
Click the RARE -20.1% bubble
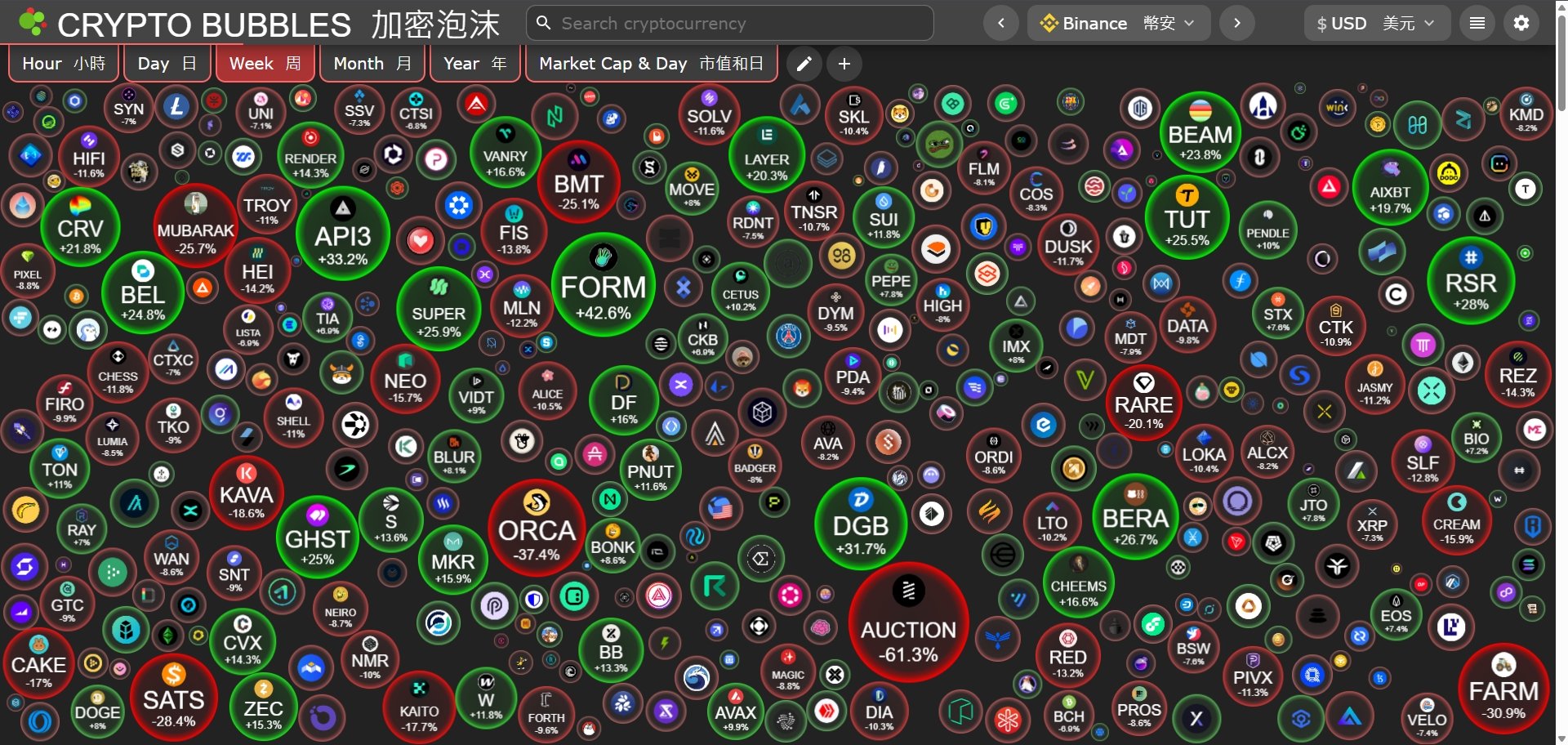(1144, 403)
